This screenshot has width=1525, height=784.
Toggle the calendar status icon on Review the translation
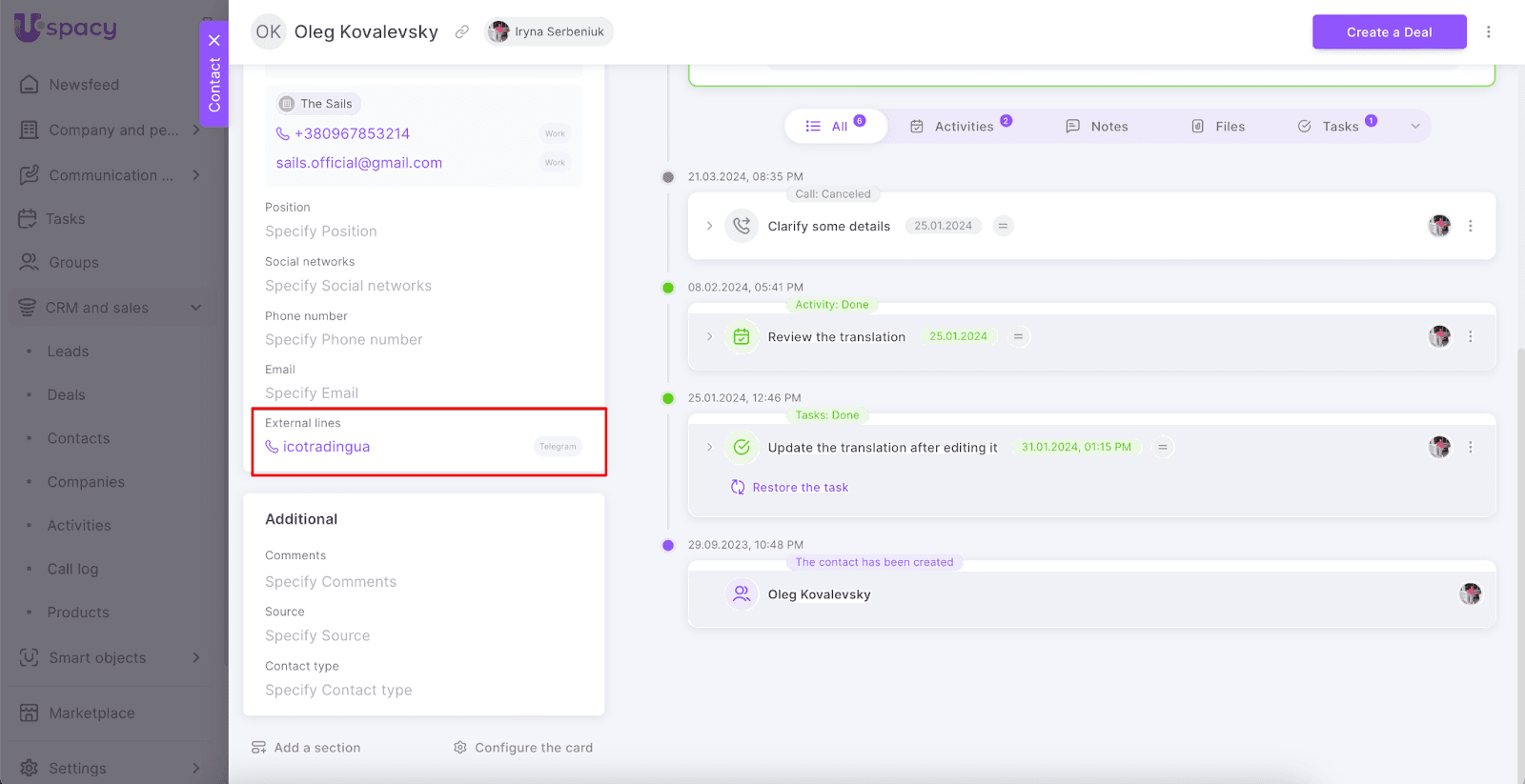tap(742, 337)
